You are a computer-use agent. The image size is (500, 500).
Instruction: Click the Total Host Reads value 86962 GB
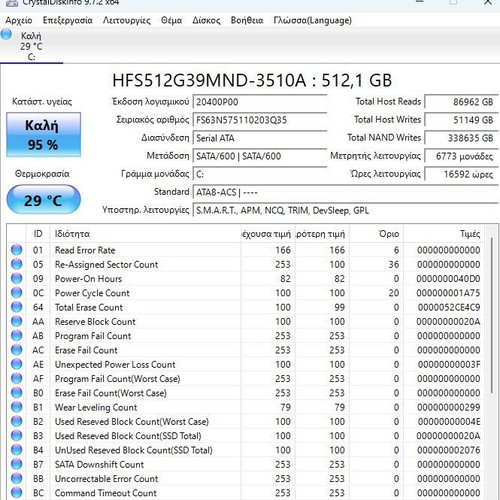pyautogui.click(x=461, y=102)
